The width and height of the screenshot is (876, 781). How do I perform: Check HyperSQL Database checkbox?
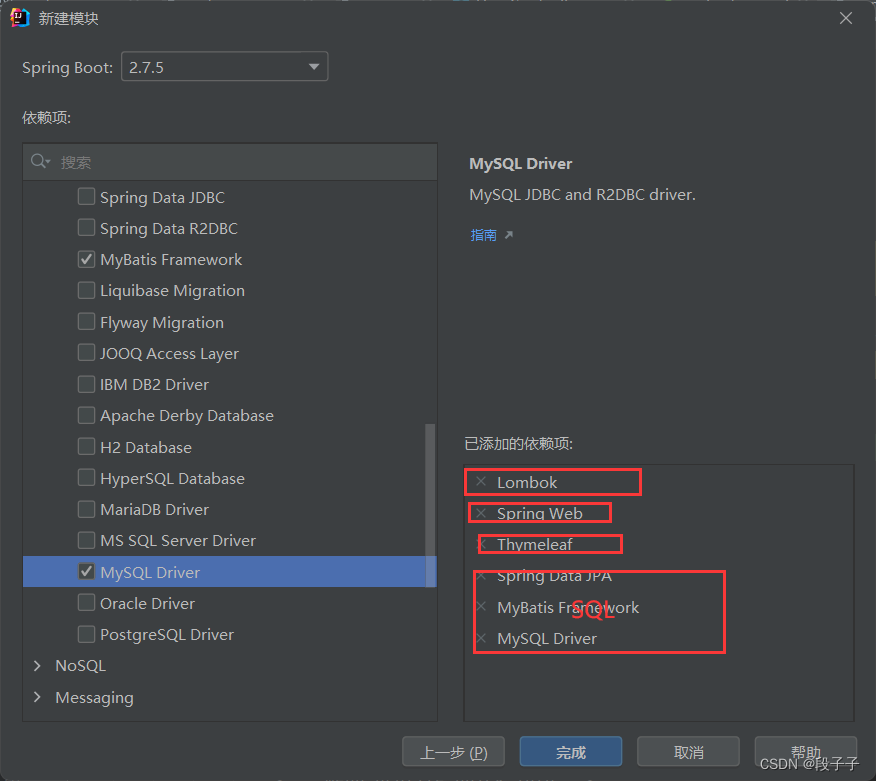[86, 478]
